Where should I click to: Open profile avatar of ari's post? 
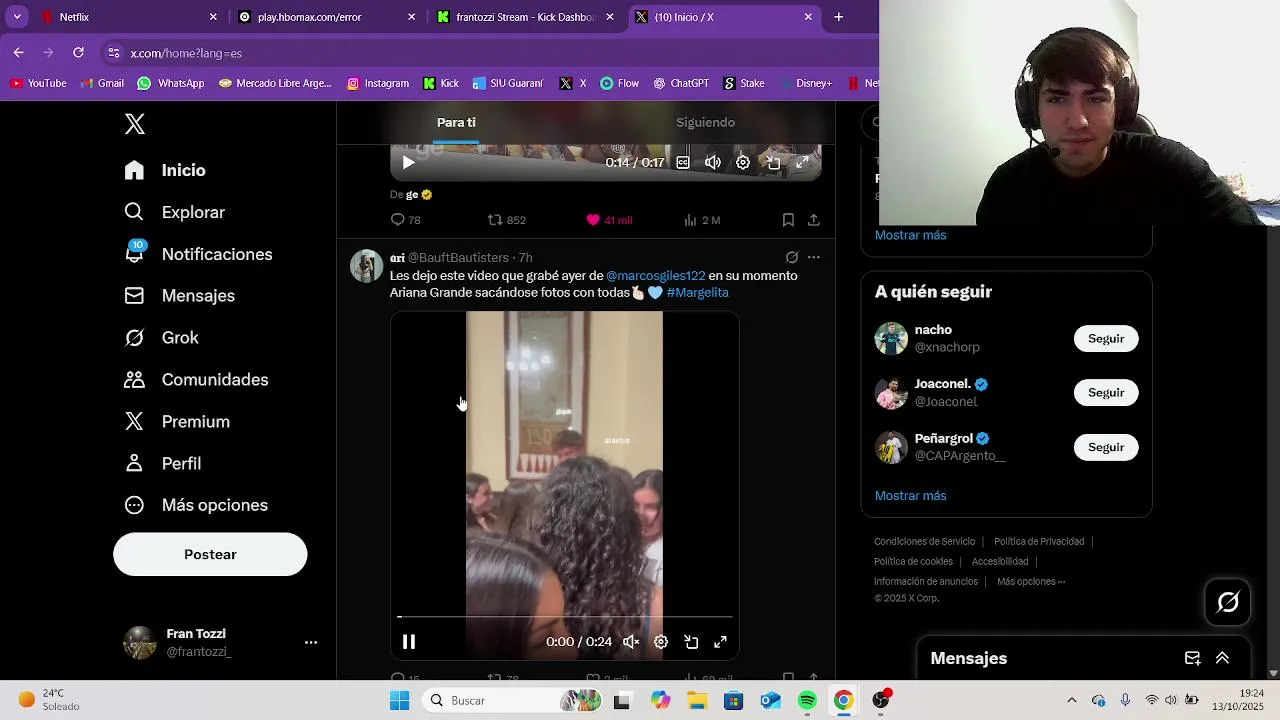pos(366,266)
